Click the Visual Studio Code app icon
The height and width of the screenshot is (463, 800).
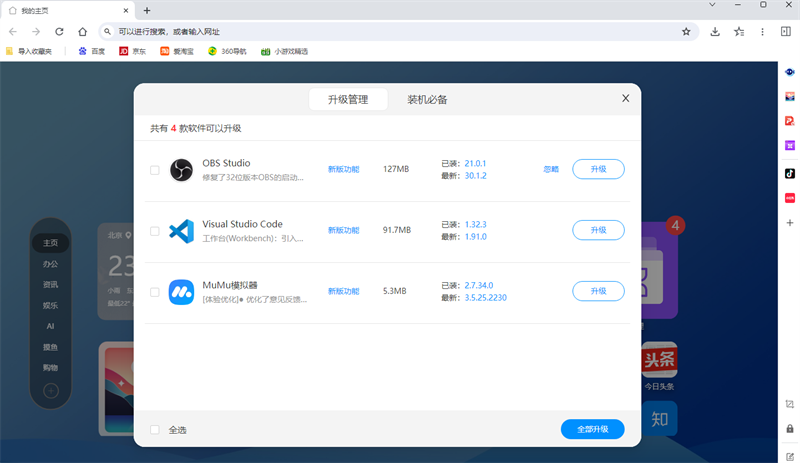pyautogui.click(x=181, y=231)
